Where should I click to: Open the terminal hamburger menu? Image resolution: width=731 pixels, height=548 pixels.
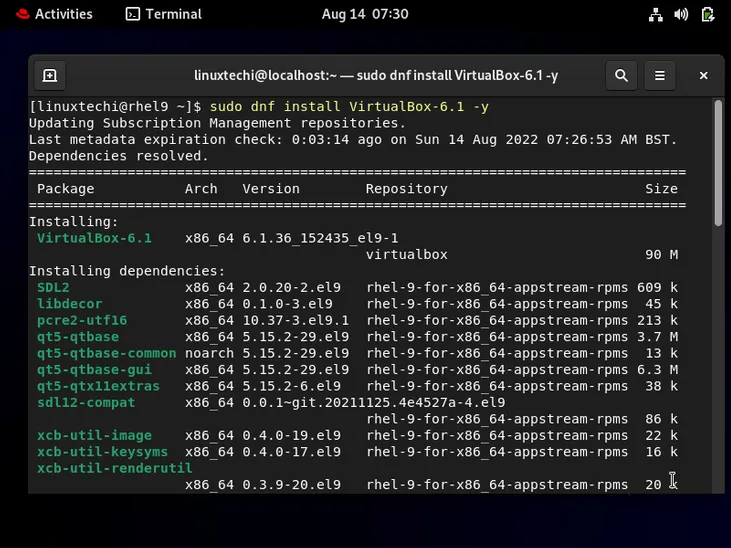660,76
